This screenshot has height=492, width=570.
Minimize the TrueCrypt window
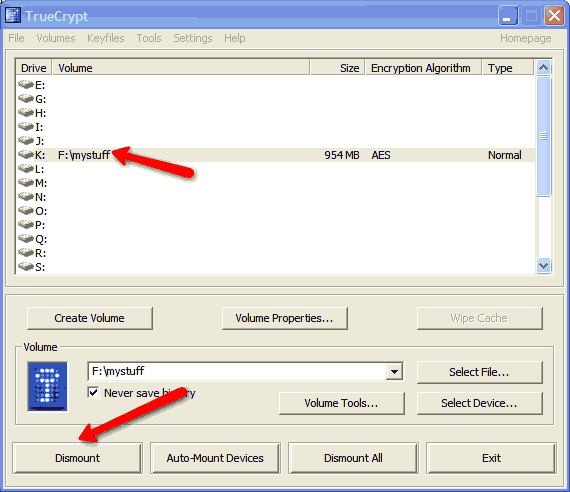[x=508, y=16]
